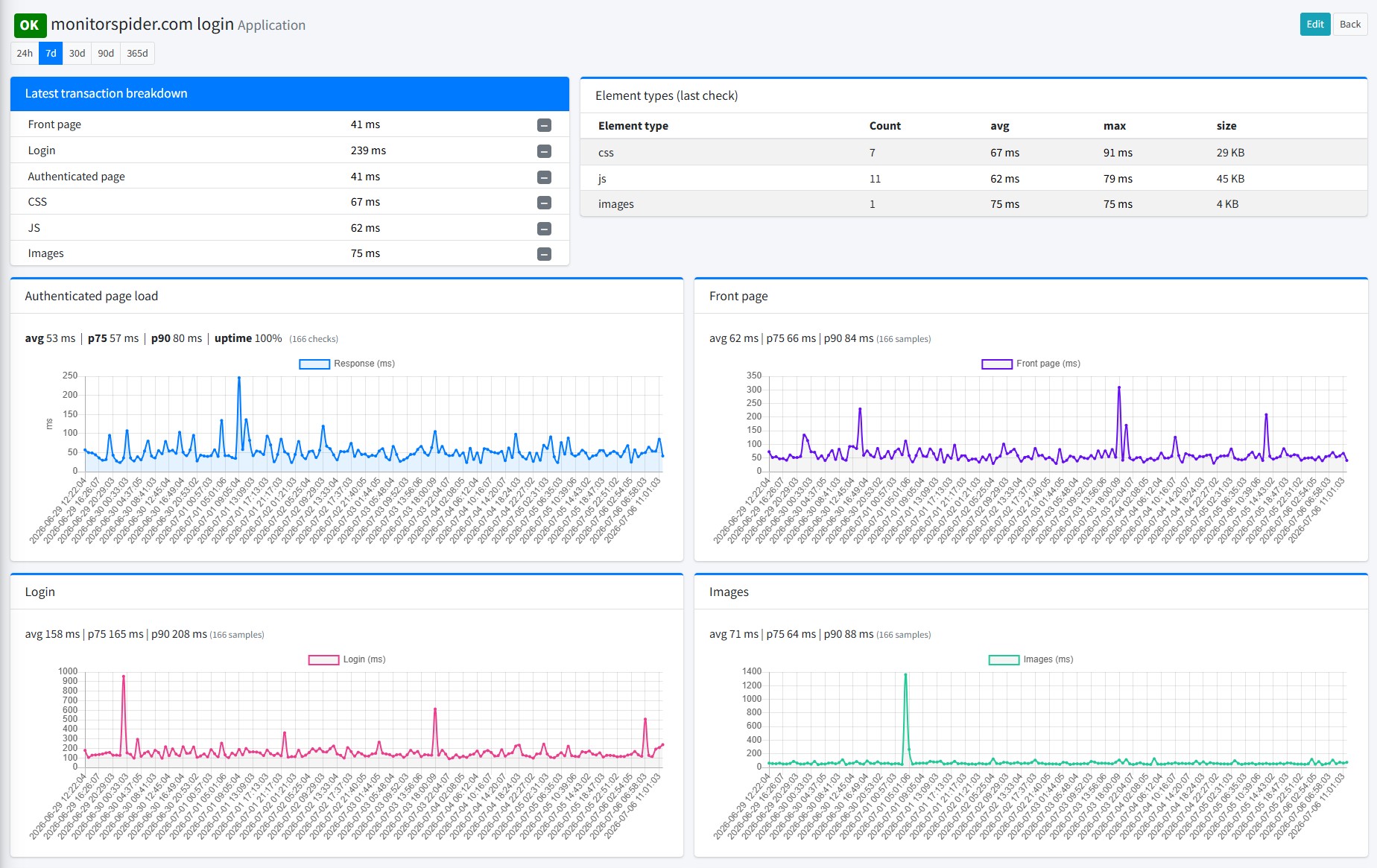Click the Login chart panel title

[39, 592]
